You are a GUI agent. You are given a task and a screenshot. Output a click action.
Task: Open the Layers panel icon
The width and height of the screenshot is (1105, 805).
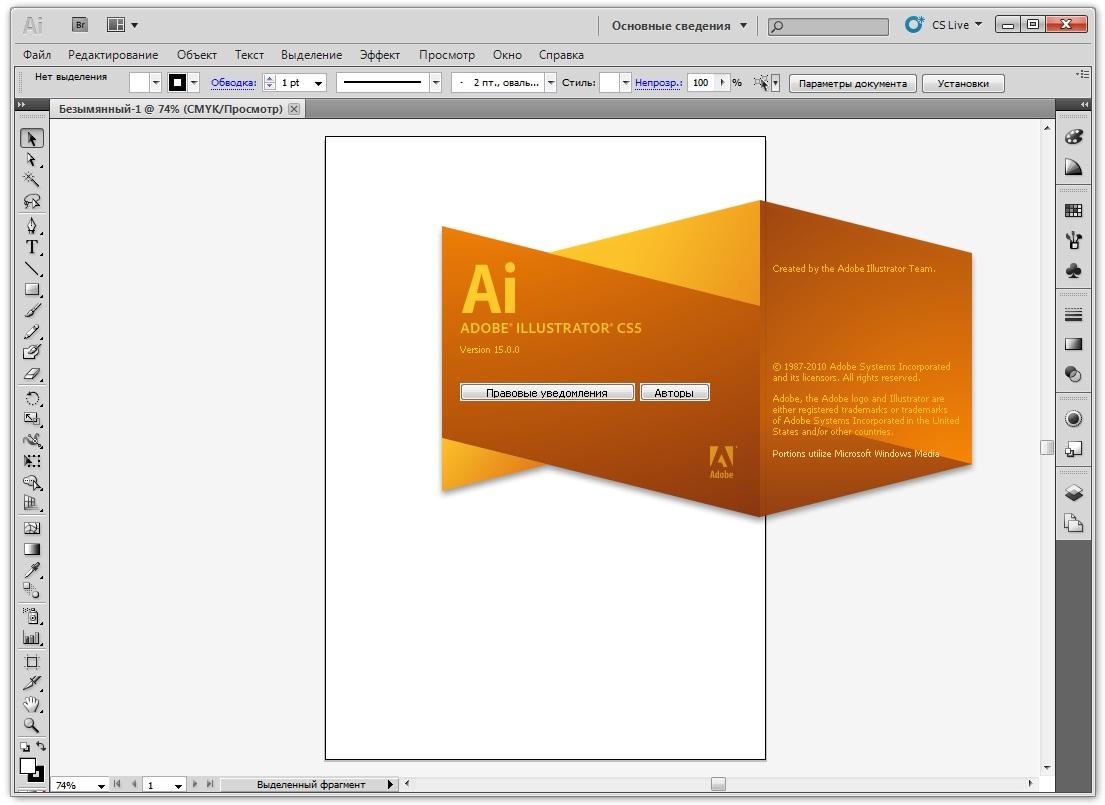(1073, 493)
